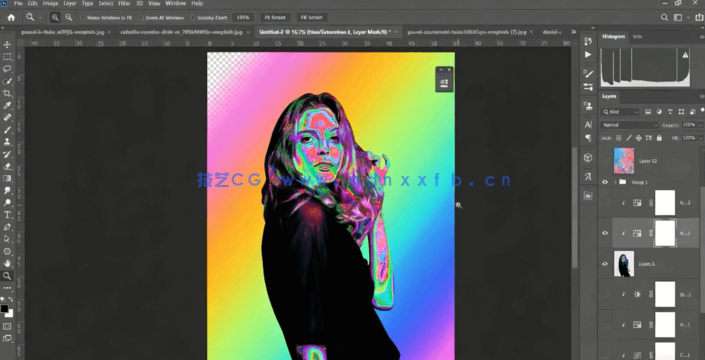705x360 pixels.
Task: Open the Character panel icon
Action: [588, 124]
